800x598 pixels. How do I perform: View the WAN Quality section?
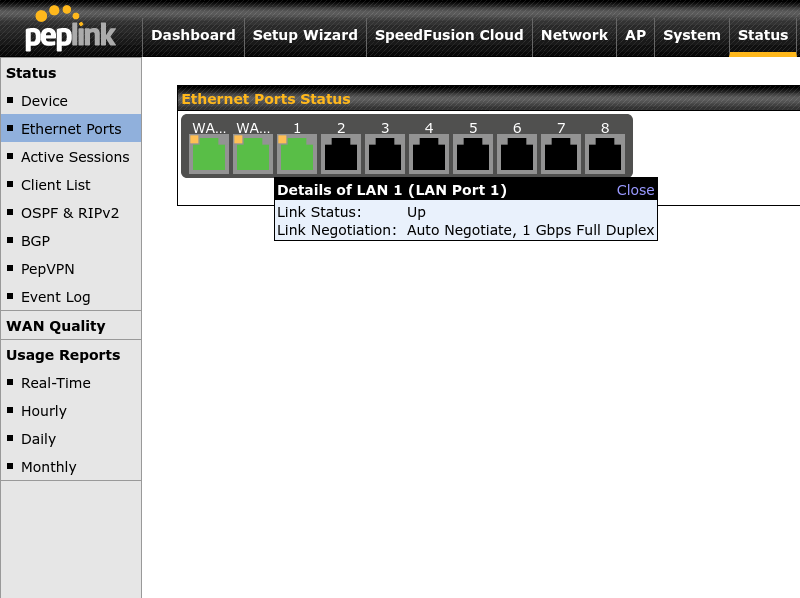tap(55, 325)
